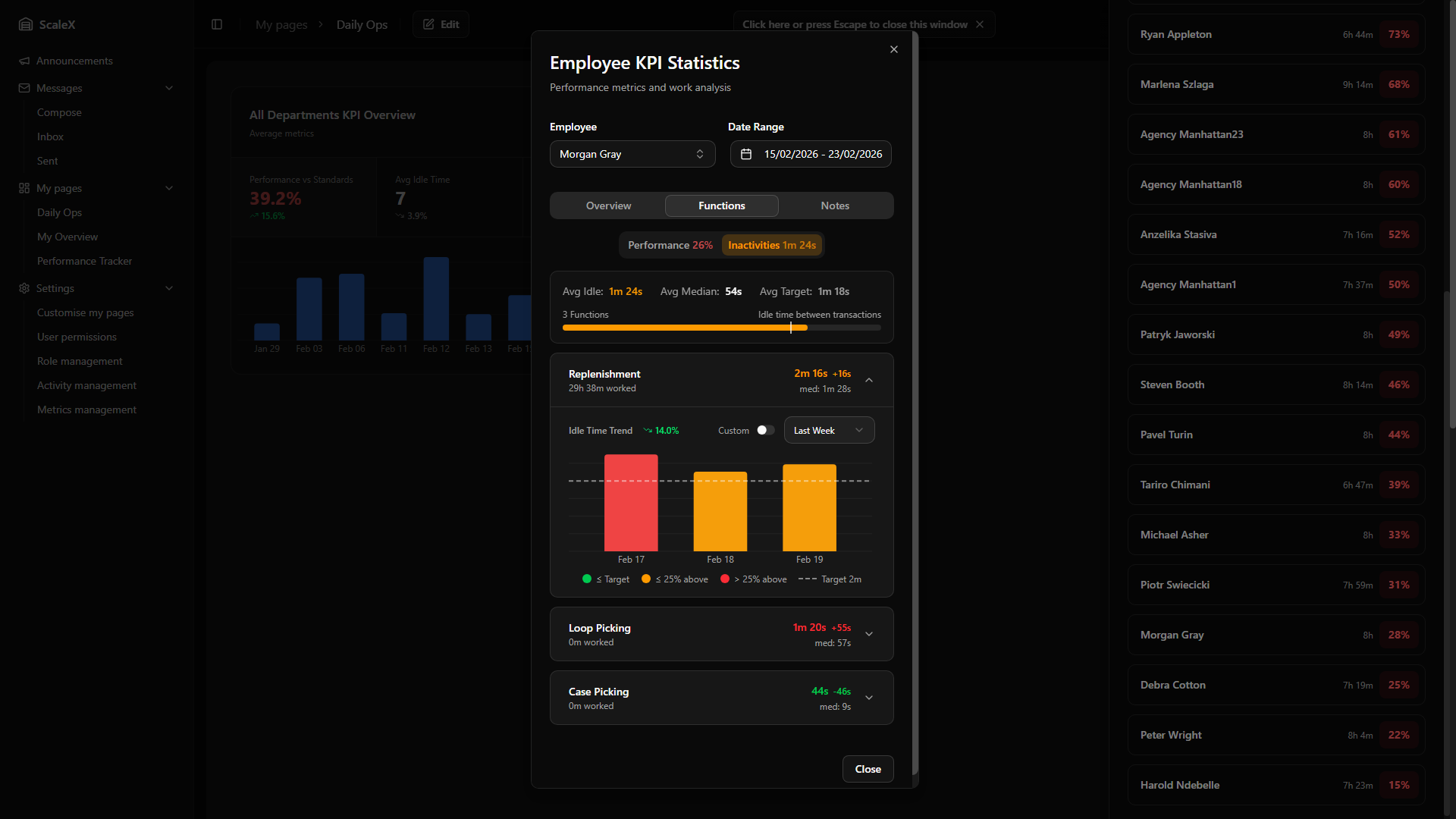Click the Messages envelope icon
Image resolution: width=1456 pixels, height=819 pixels.
point(24,88)
